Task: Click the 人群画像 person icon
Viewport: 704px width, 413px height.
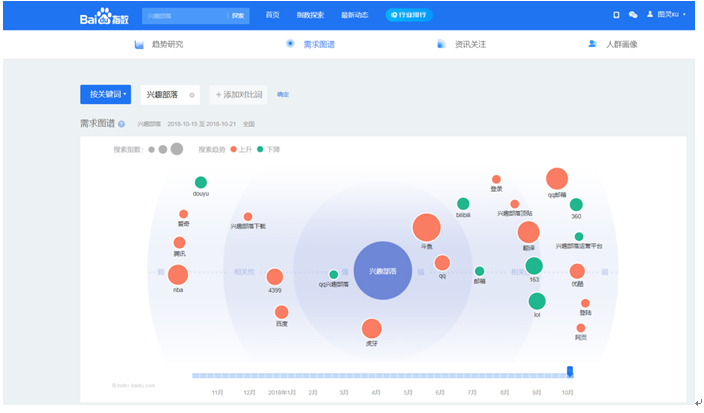Action: click(593, 44)
